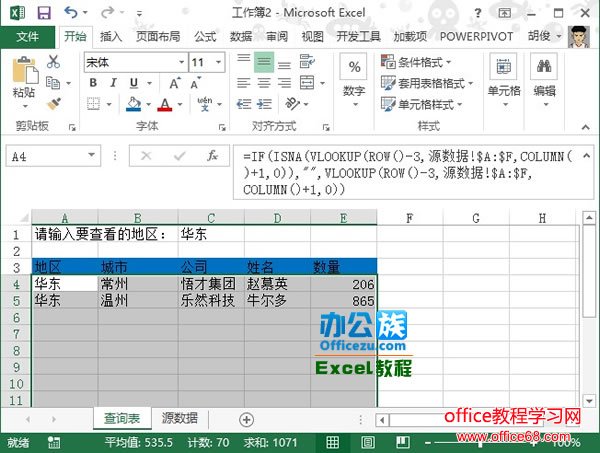Viewport: 600px width, 453px height.
Task: Toggle italic formatting
Action: click(113, 83)
